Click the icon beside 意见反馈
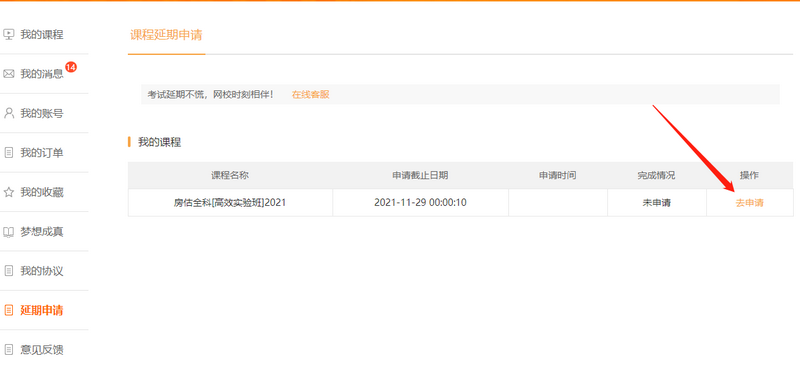Screen dimensions: 800x369 click(x=8, y=350)
